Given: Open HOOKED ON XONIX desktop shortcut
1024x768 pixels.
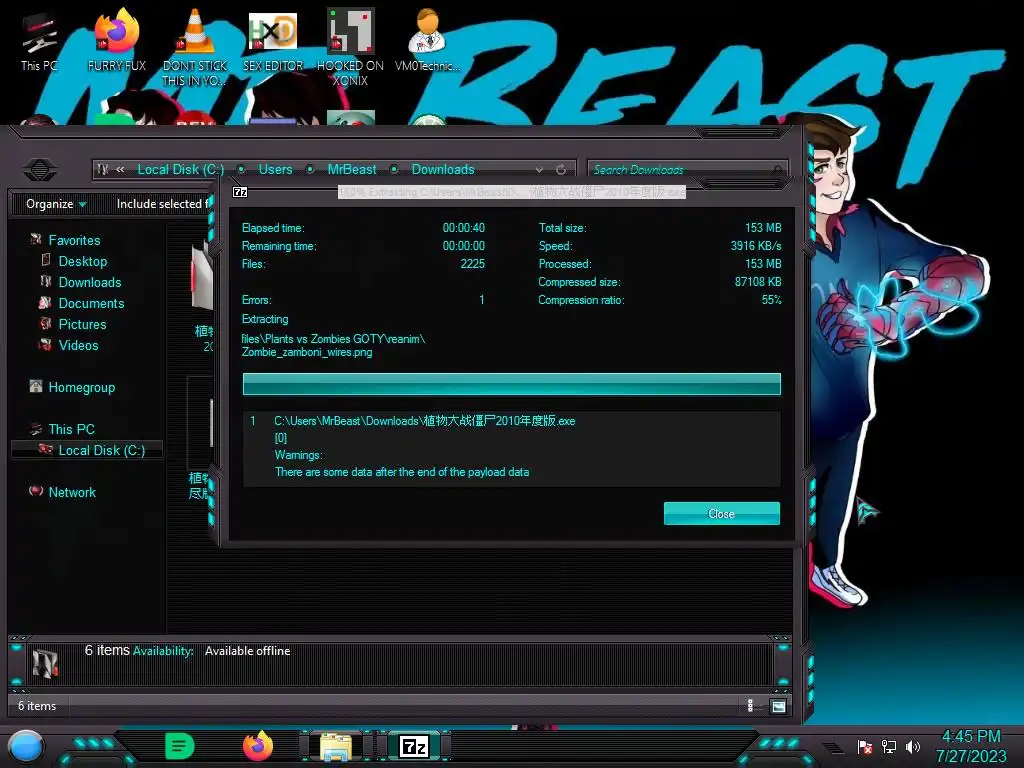Looking at the screenshot, I should click(350, 47).
